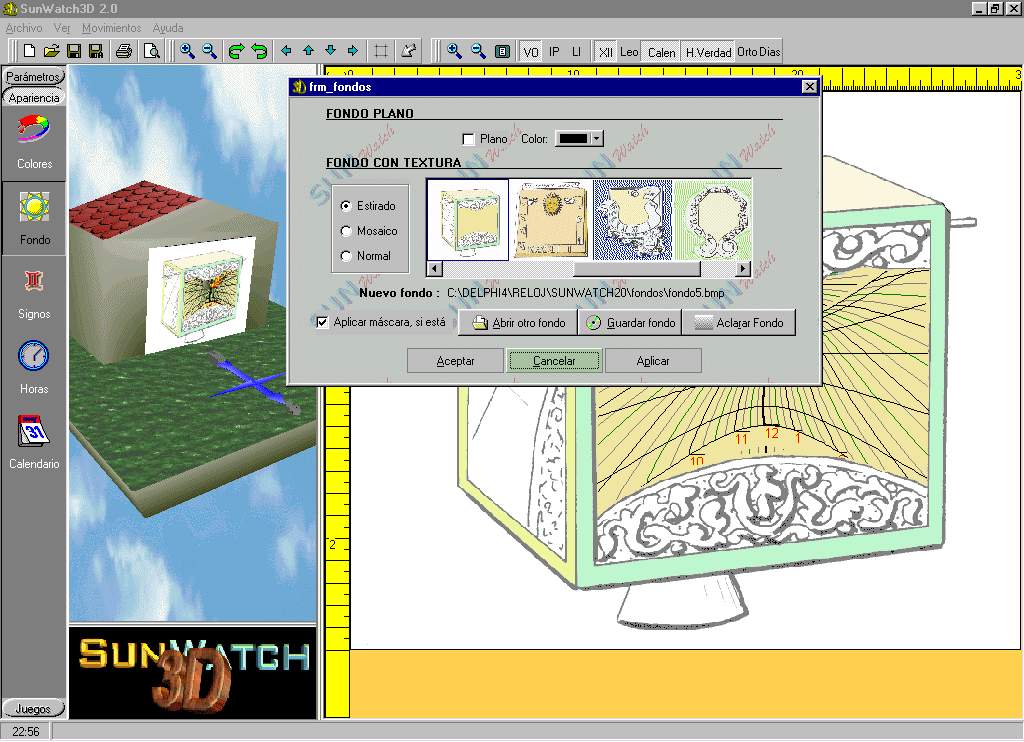The height and width of the screenshot is (742, 1024).
Task: Select the Mosaico radio option
Action: tap(346, 231)
